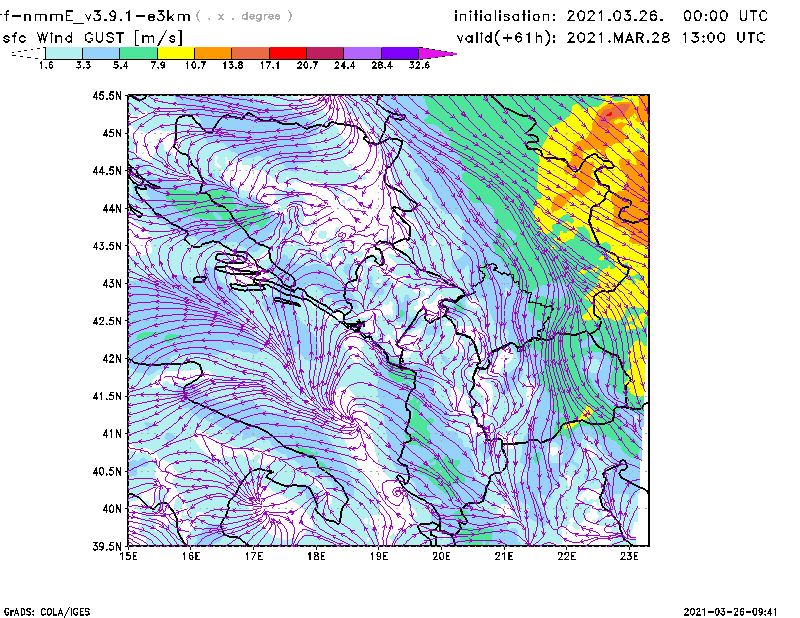Click the lavender 24.4–28.4 legend swatch

coord(362,53)
